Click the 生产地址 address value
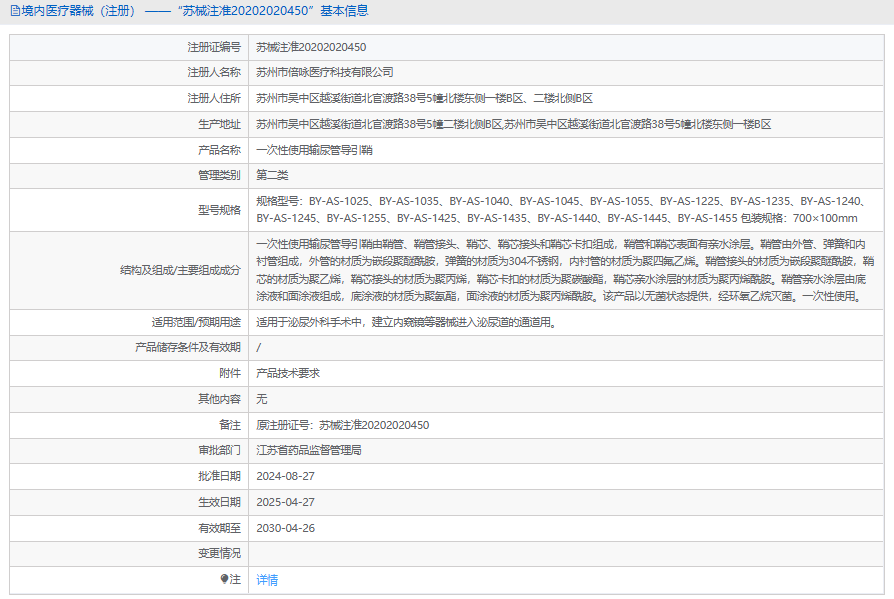This screenshot has height=599, width=894. pos(513,125)
